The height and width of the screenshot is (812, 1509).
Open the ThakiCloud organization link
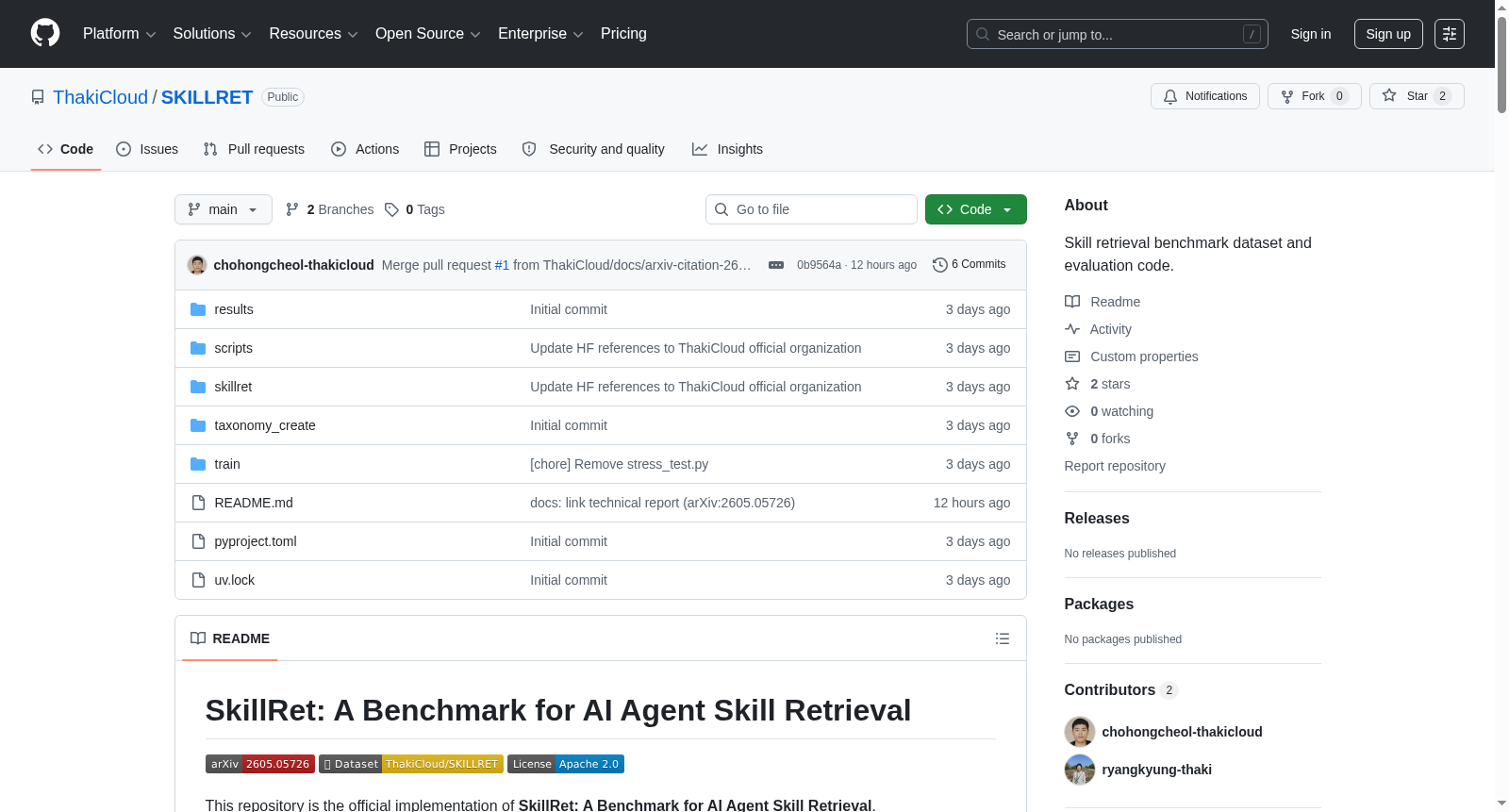[x=100, y=97]
